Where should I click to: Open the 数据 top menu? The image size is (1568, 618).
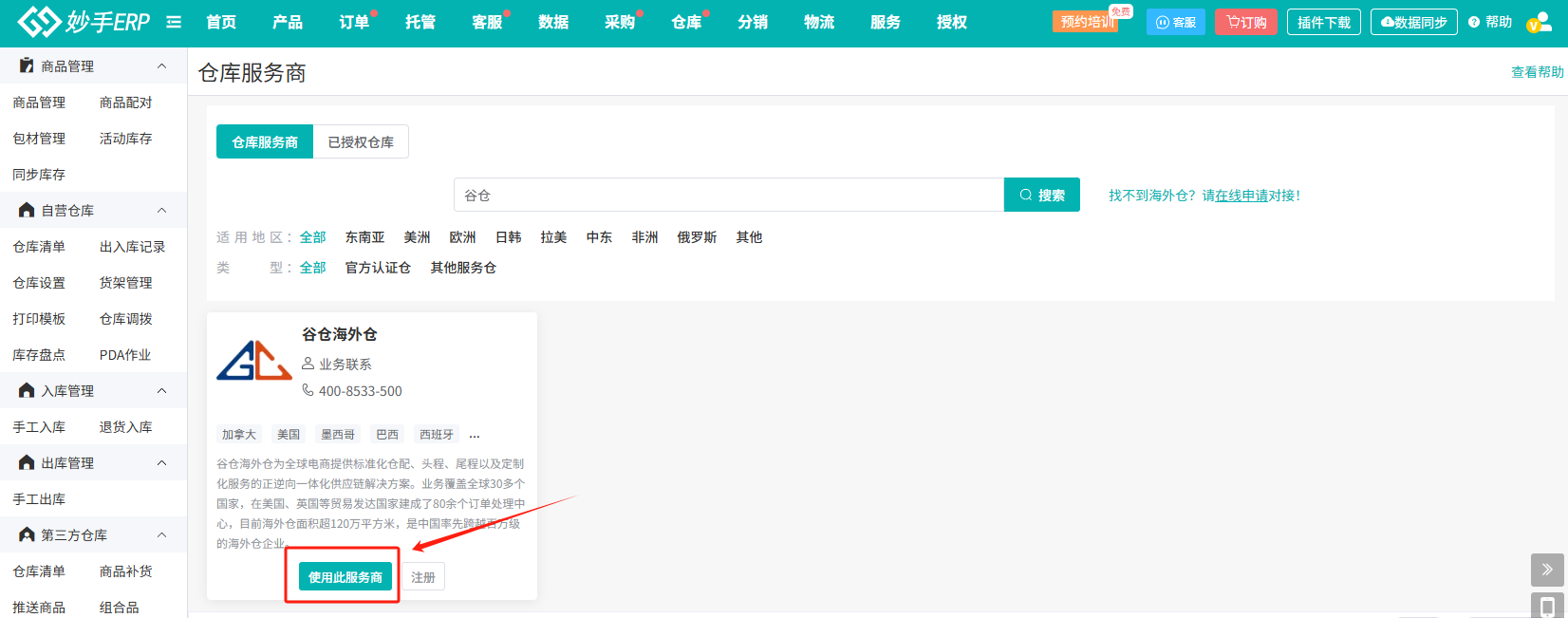[553, 22]
